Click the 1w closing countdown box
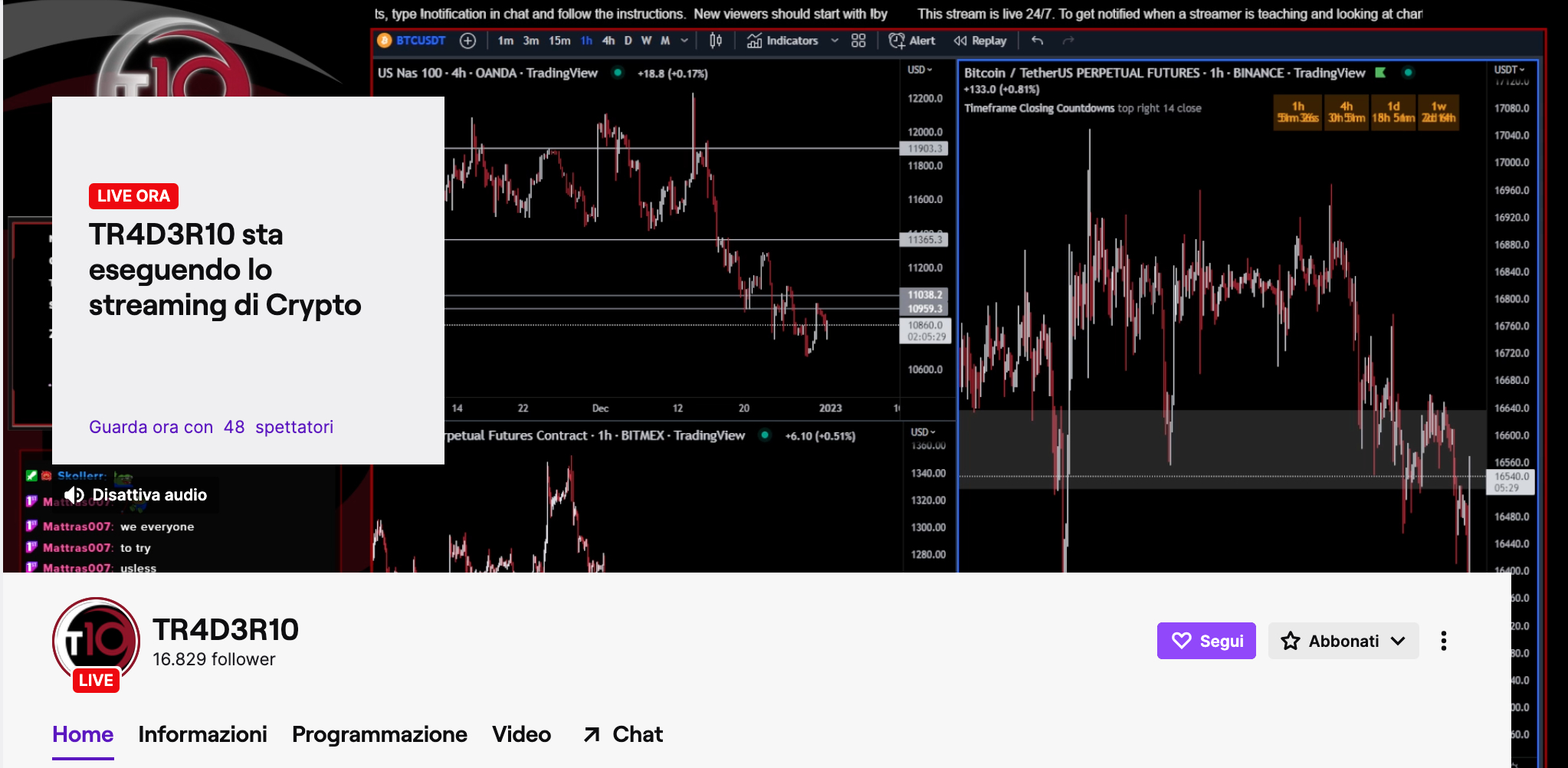Screen dimensions: 1568x768 (x=1438, y=113)
